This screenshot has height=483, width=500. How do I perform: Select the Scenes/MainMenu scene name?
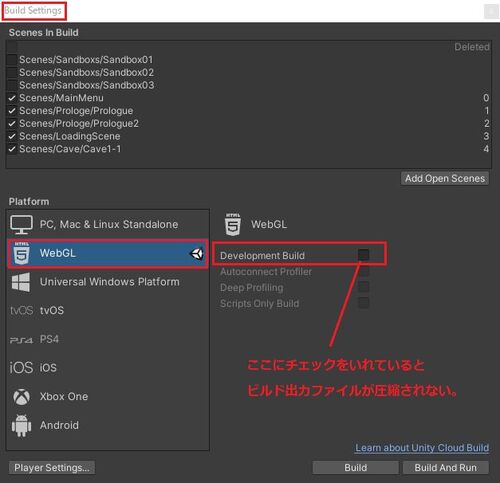(61, 98)
